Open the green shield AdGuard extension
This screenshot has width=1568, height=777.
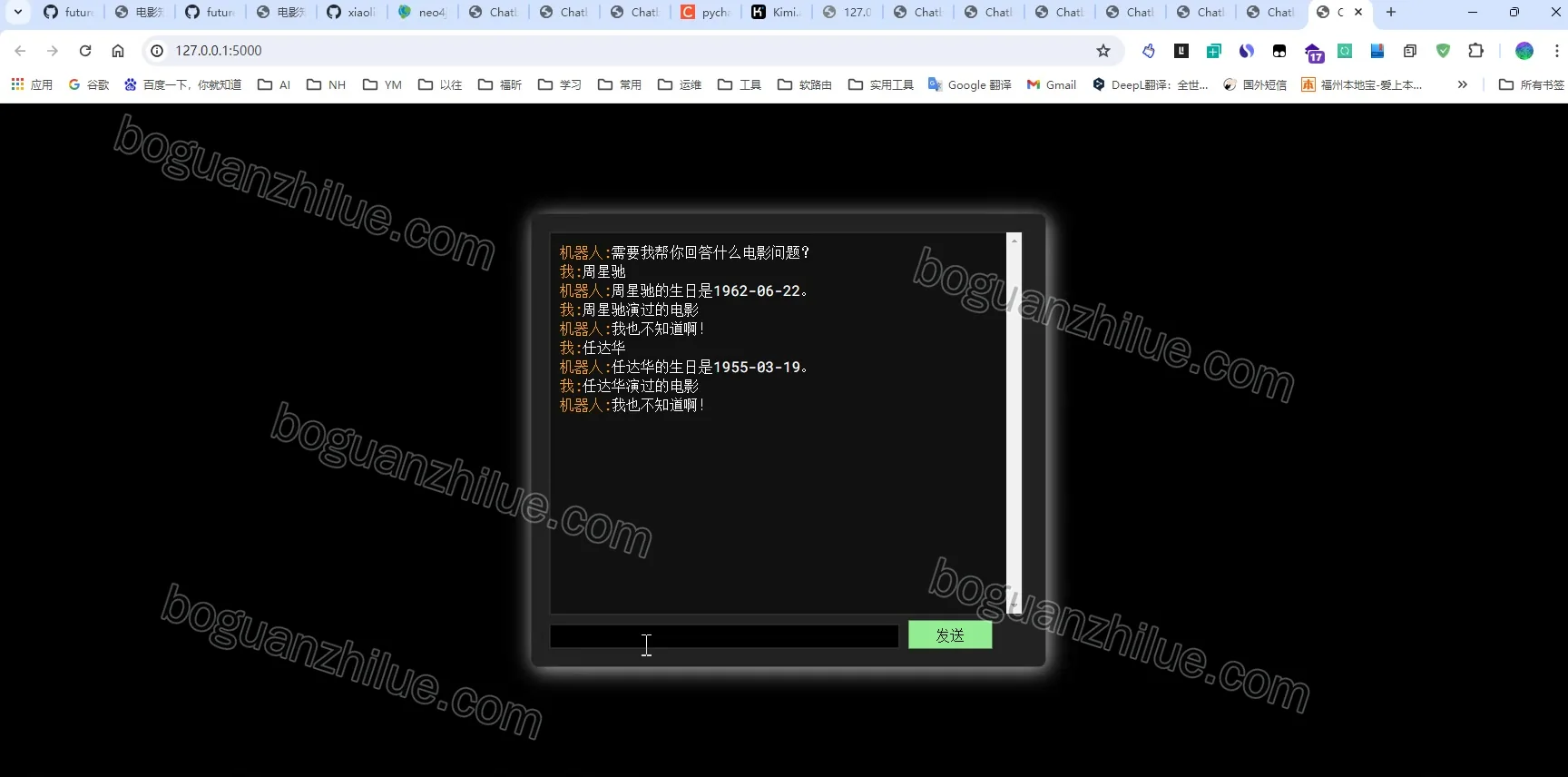pyautogui.click(x=1443, y=51)
